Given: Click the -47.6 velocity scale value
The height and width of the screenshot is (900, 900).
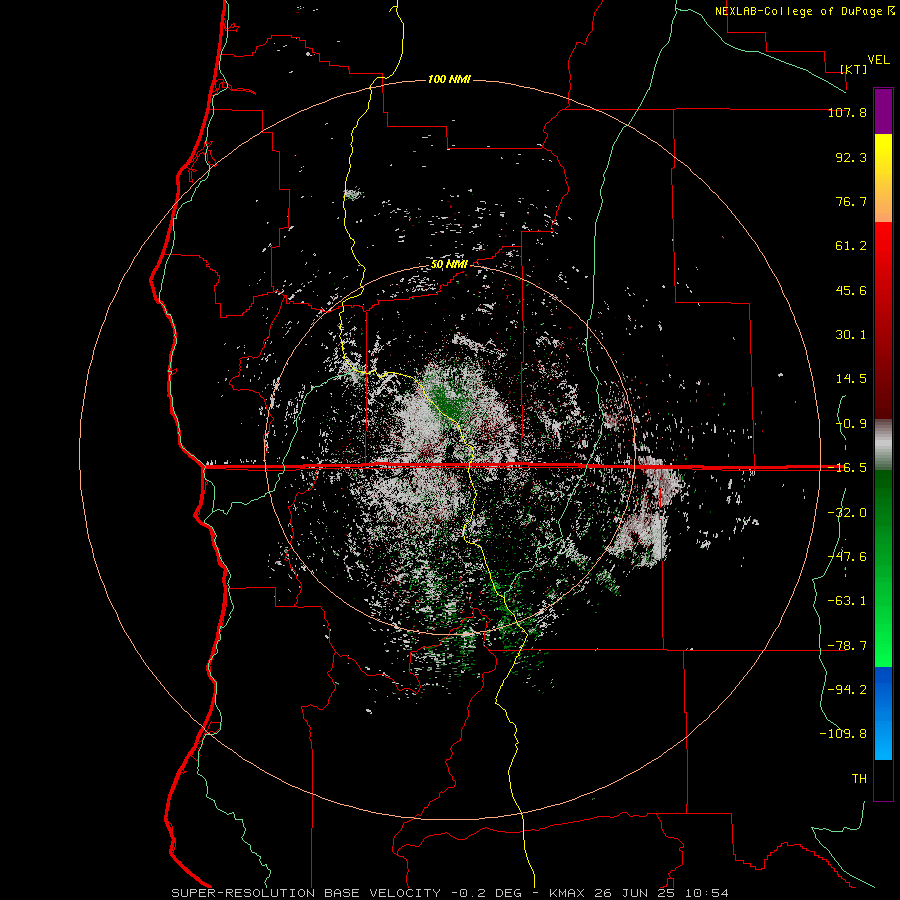Looking at the screenshot, I should click(x=847, y=557).
